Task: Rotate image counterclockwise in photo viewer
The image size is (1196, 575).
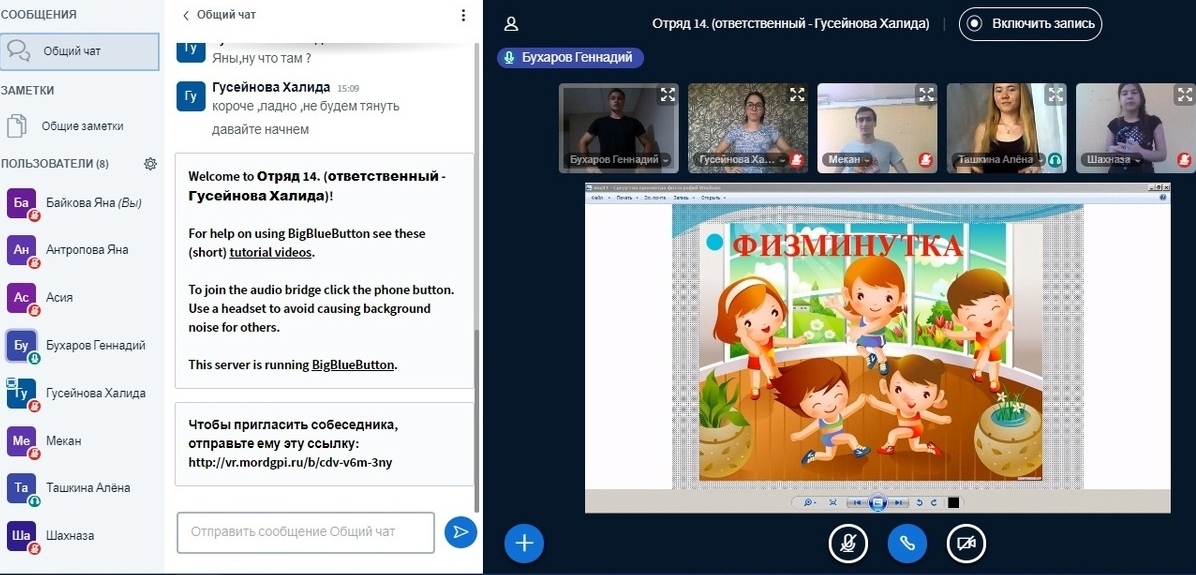Action: [x=919, y=503]
